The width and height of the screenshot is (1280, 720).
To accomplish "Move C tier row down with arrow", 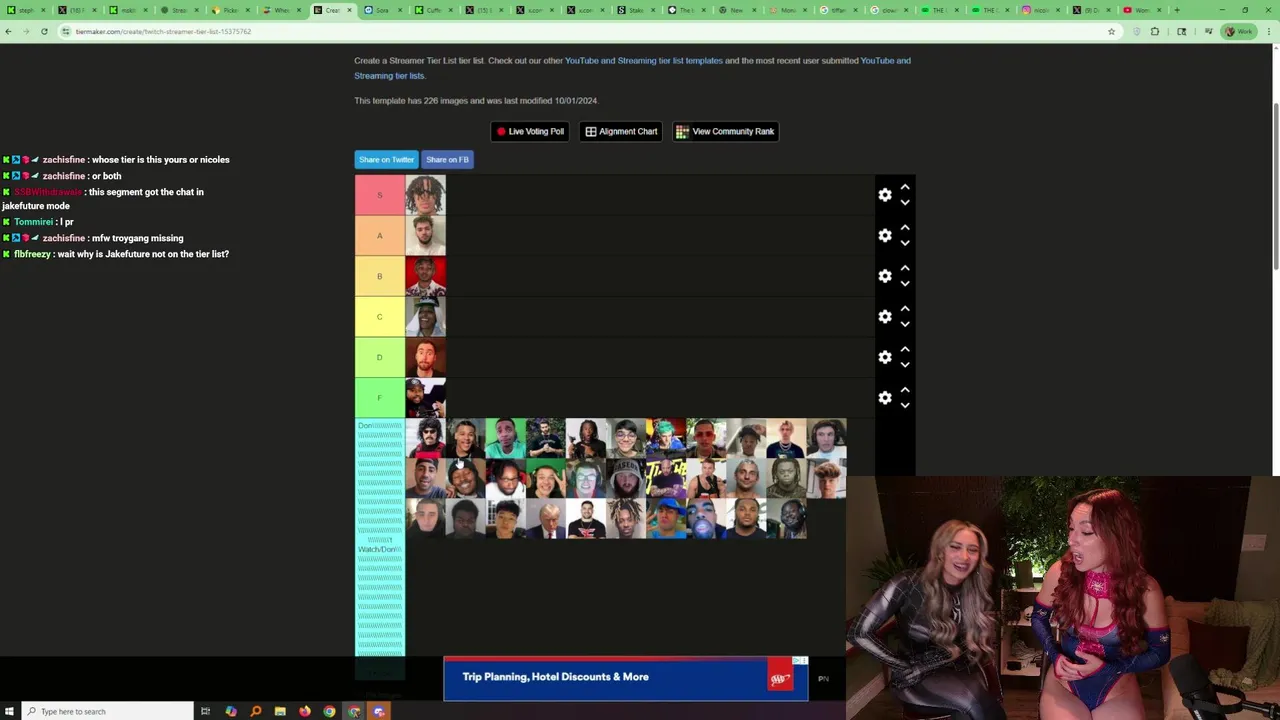I will pos(905,324).
